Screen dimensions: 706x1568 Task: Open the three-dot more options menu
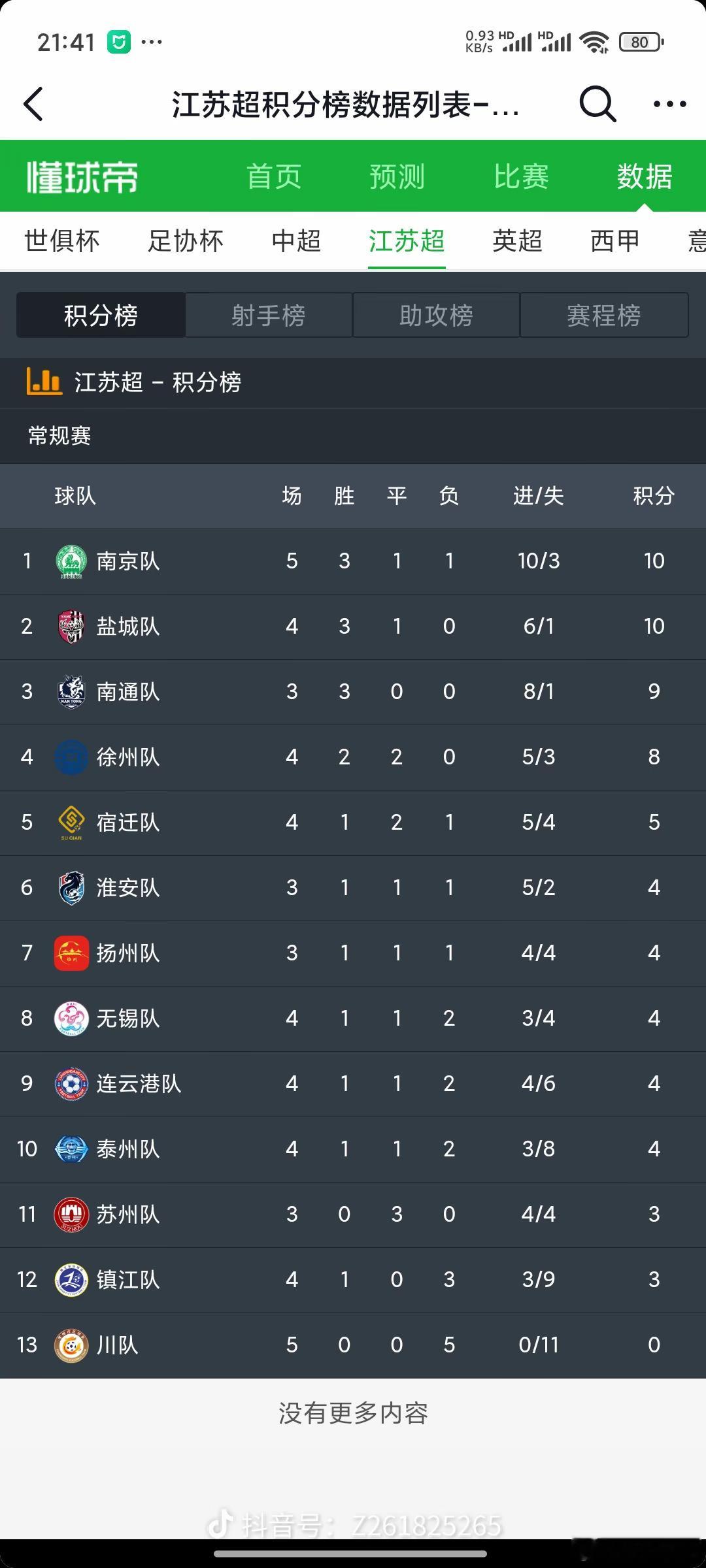670,104
